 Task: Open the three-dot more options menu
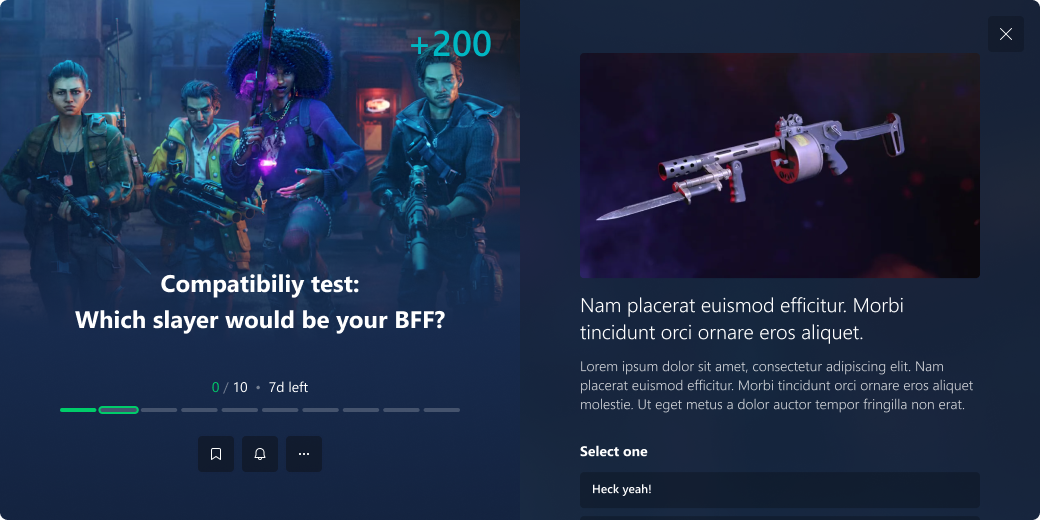(x=304, y=454)
